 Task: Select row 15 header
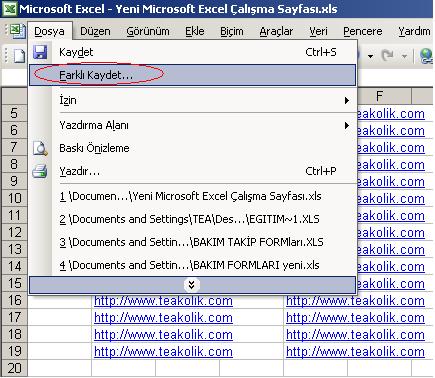click(14, 283)
